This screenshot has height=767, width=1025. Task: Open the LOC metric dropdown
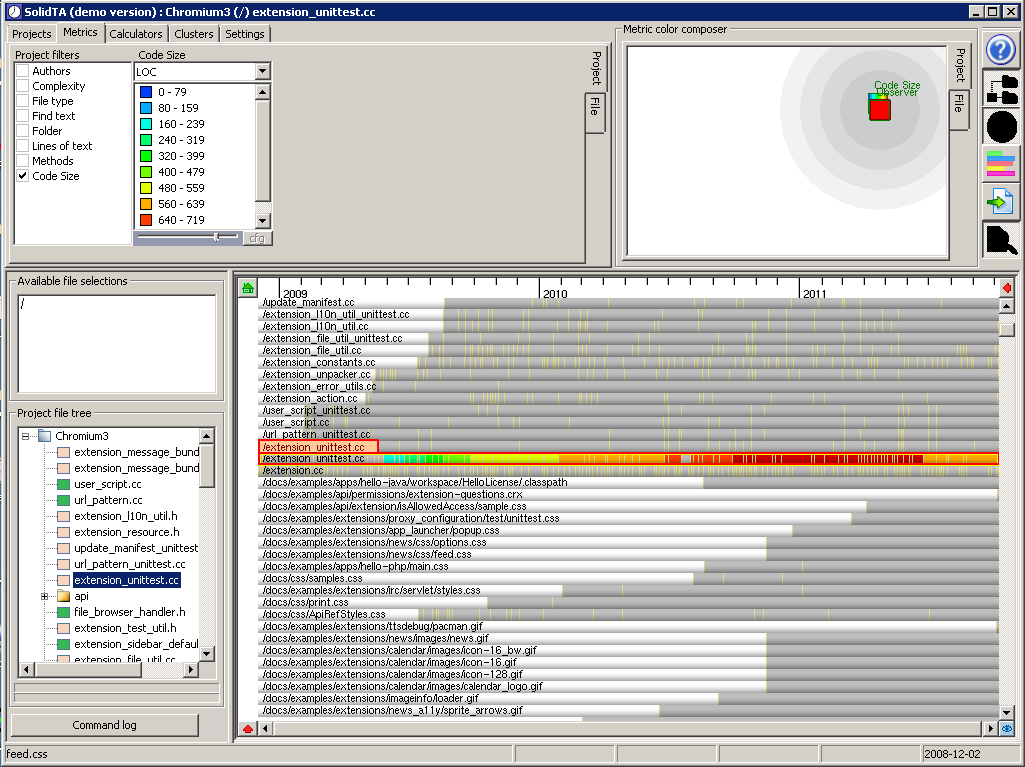262,72
